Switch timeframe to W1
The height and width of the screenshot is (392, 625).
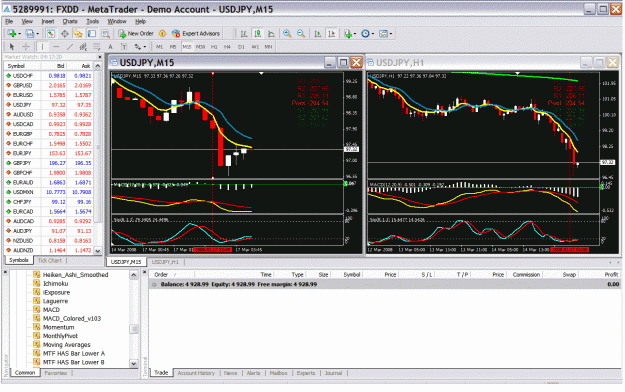point(255,47)
